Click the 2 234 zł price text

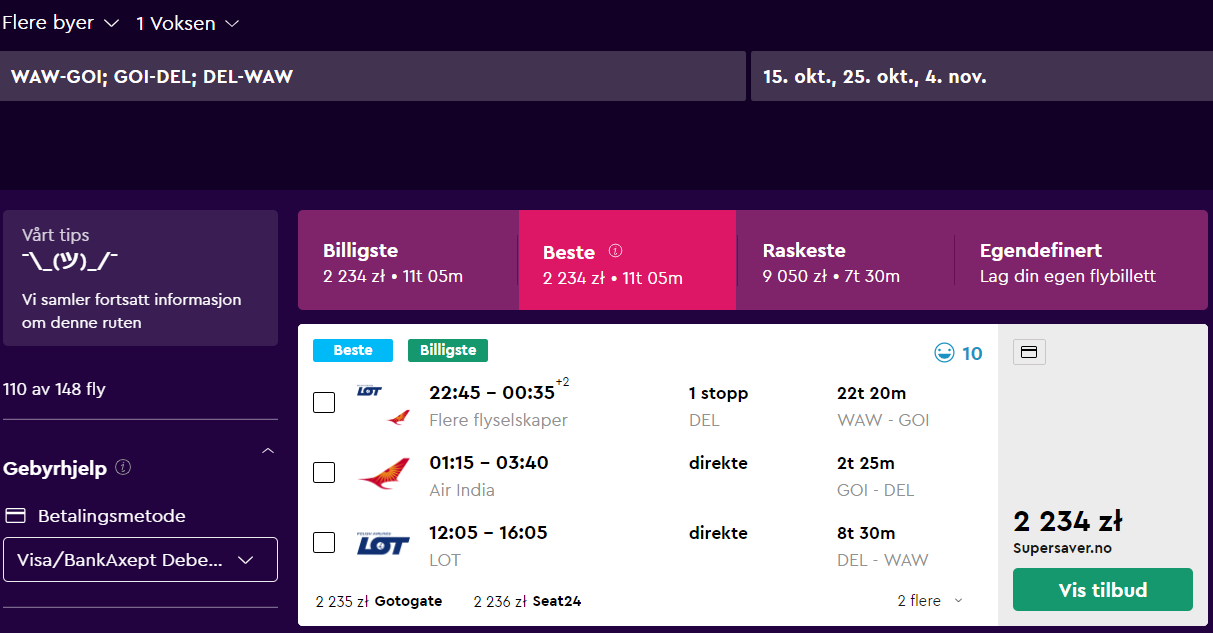[1067, 521]
